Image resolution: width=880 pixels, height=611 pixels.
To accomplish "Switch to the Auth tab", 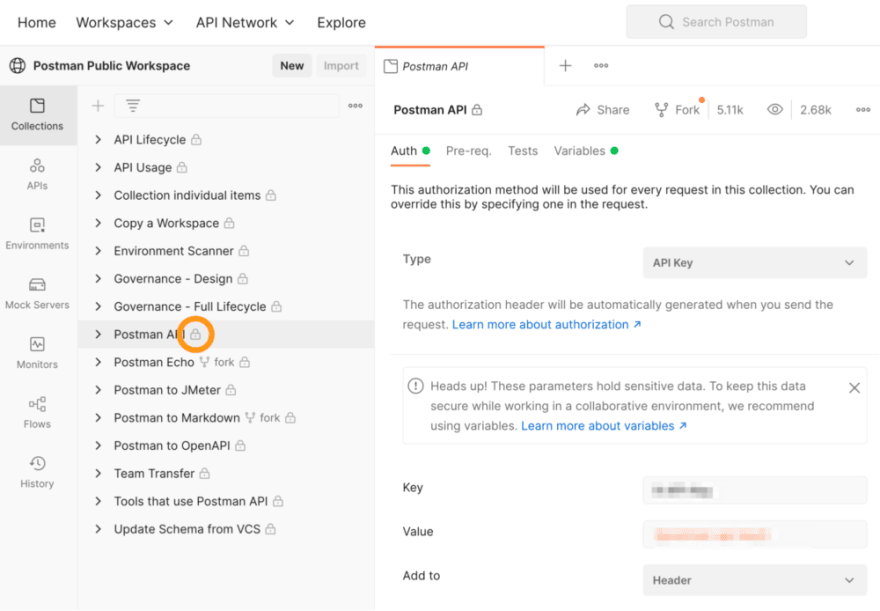I will point(410,151).
